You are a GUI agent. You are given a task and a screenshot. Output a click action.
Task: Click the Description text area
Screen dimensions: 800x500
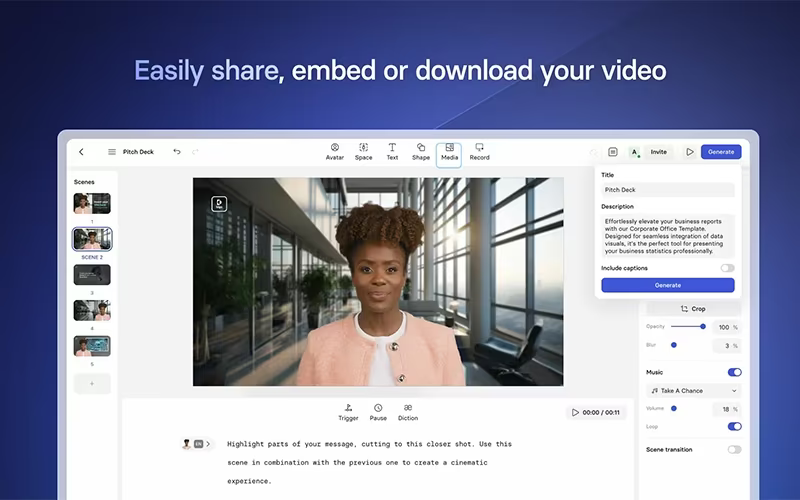coord(667,236)
